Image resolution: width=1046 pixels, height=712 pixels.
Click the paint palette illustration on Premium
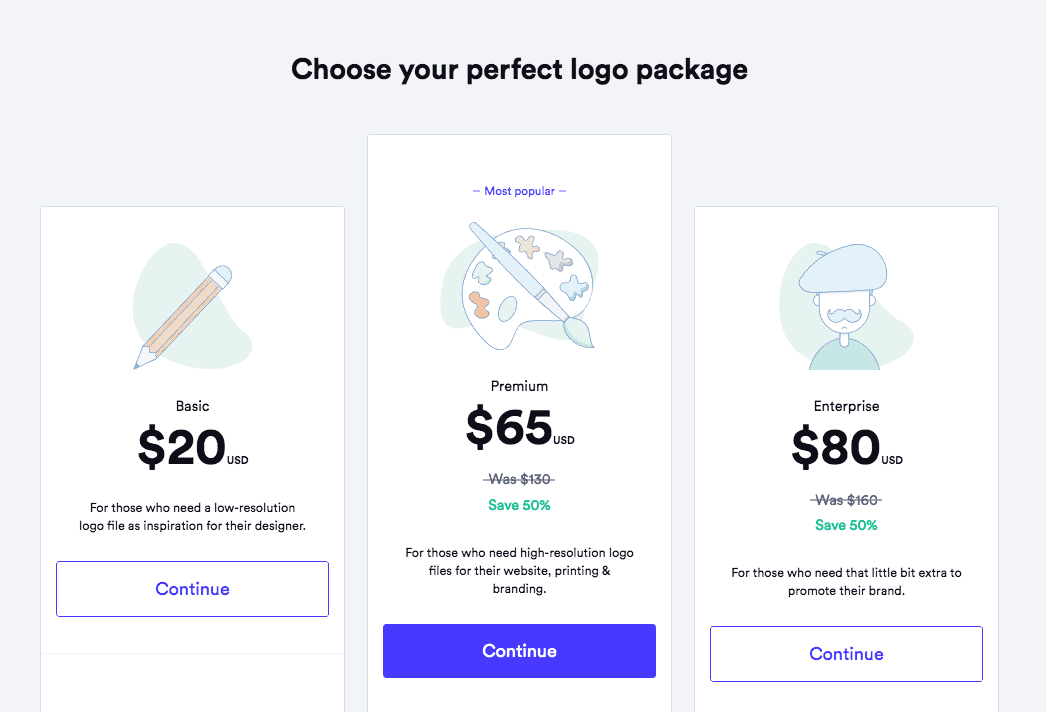point(520,285)
